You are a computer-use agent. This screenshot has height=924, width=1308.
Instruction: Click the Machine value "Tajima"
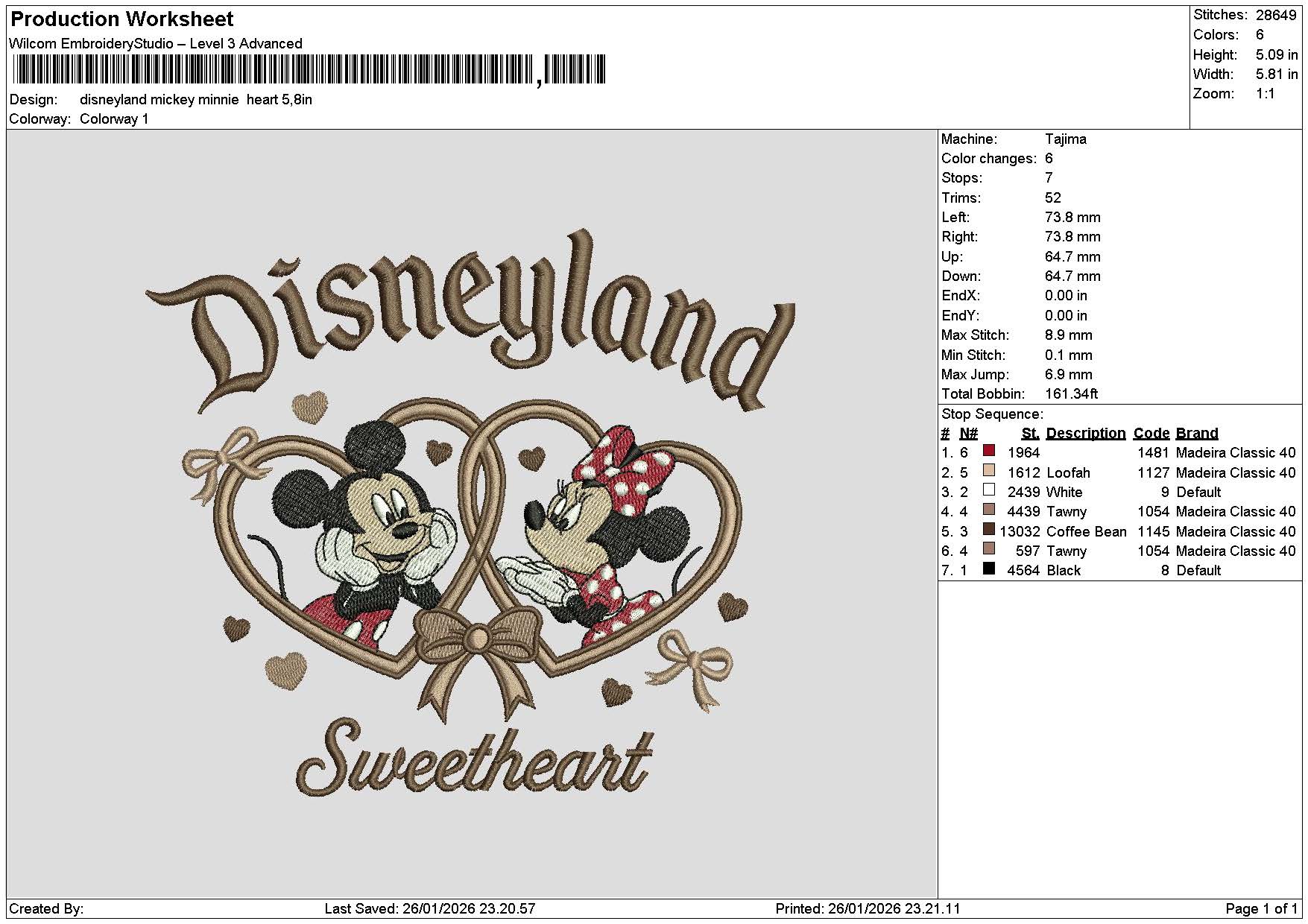click(x=1066, y=139)
